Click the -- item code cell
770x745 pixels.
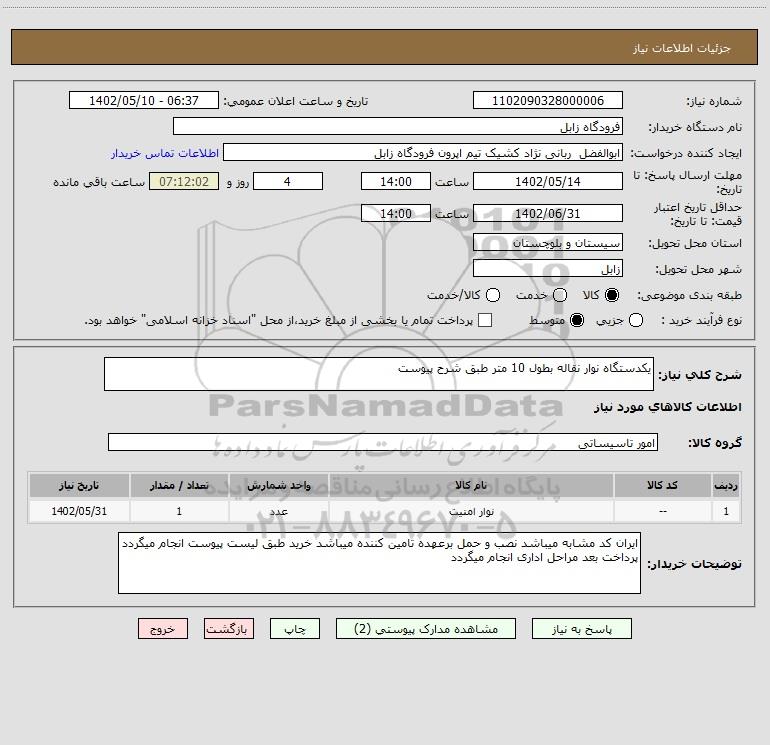pos(662,511)
